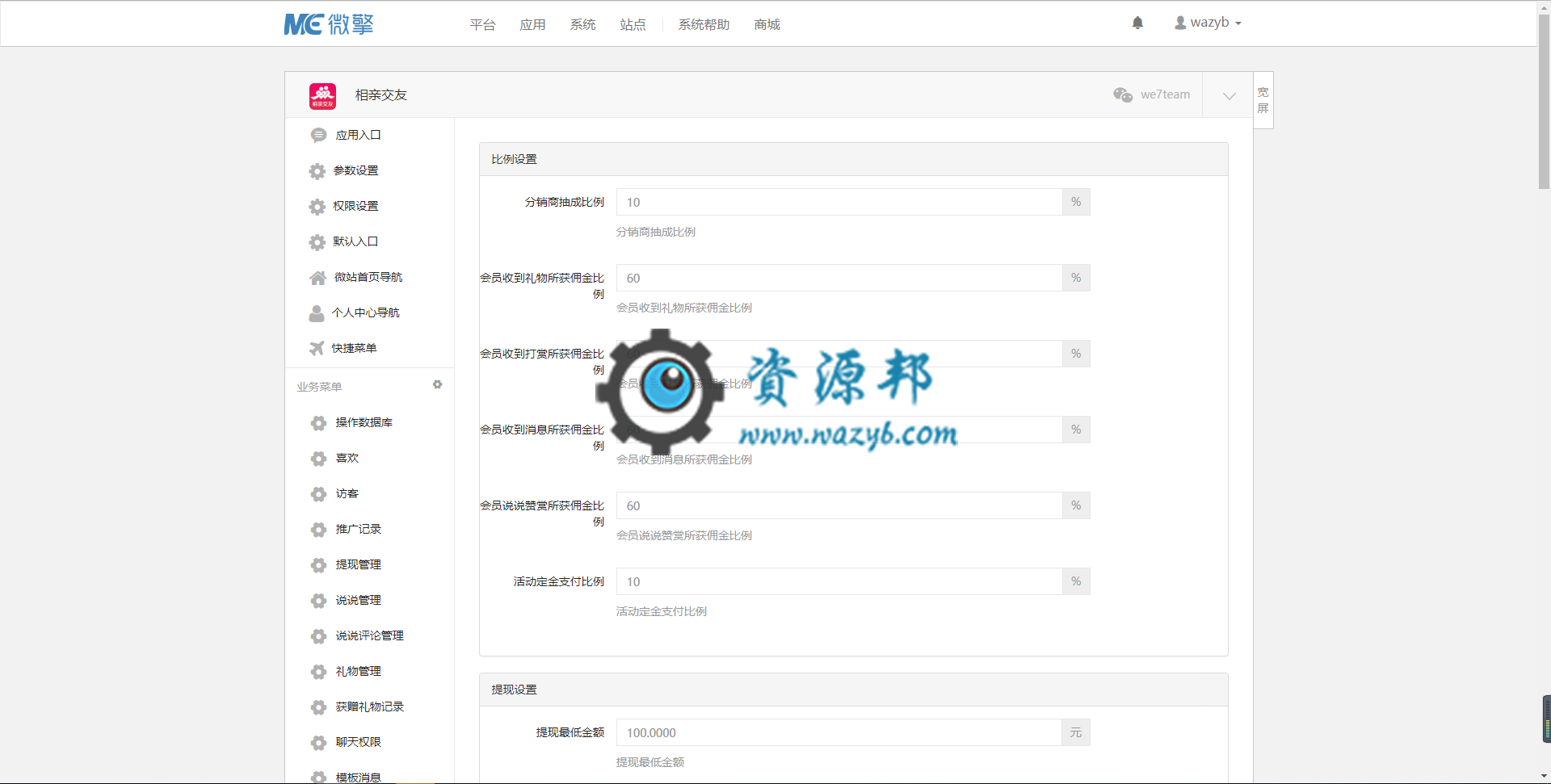The image size is (1551, 784).
Task: Open the 站点 menu
Action: tap(633, 24)
